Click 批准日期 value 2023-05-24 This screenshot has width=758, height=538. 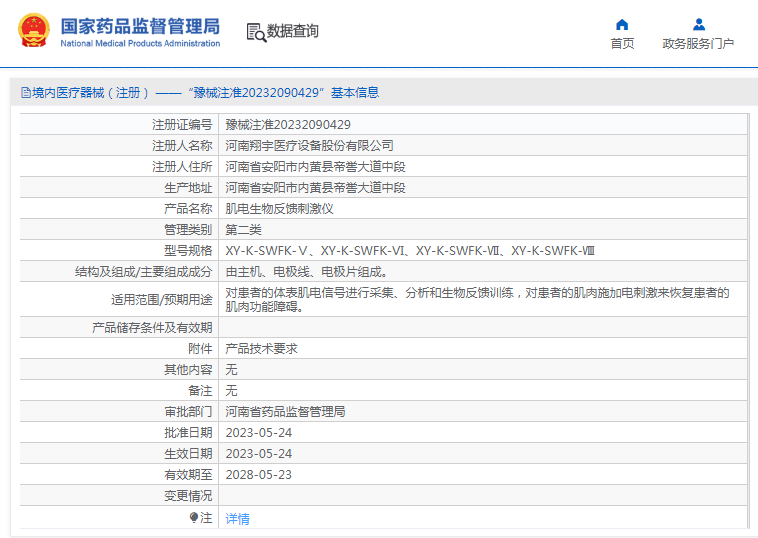point(259,433)
